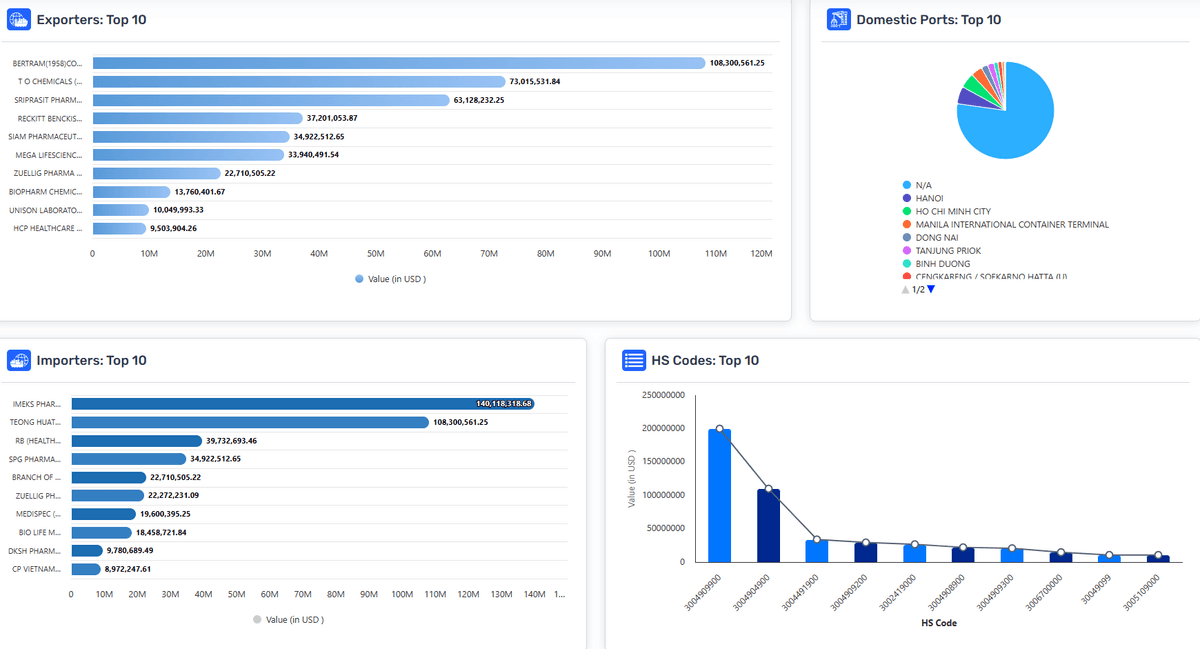
Task: Toggle Importers Value (in USD) legend
Action: [288, 620]
